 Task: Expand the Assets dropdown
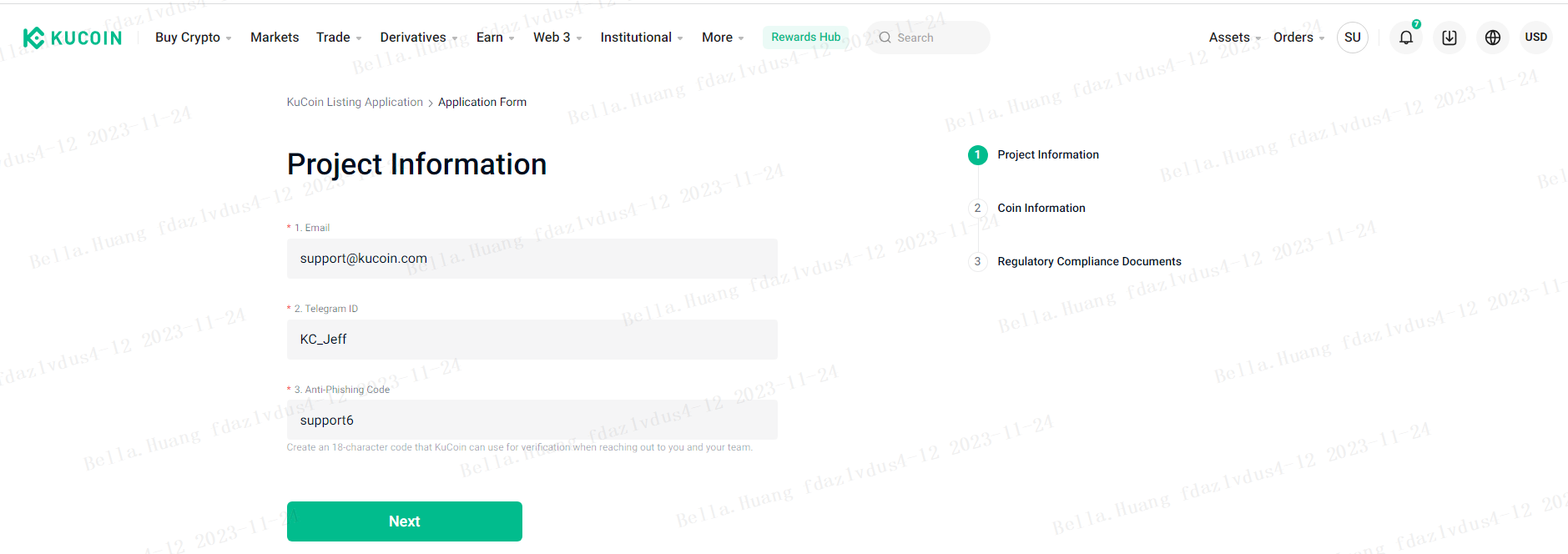(x=1235, y=38)
